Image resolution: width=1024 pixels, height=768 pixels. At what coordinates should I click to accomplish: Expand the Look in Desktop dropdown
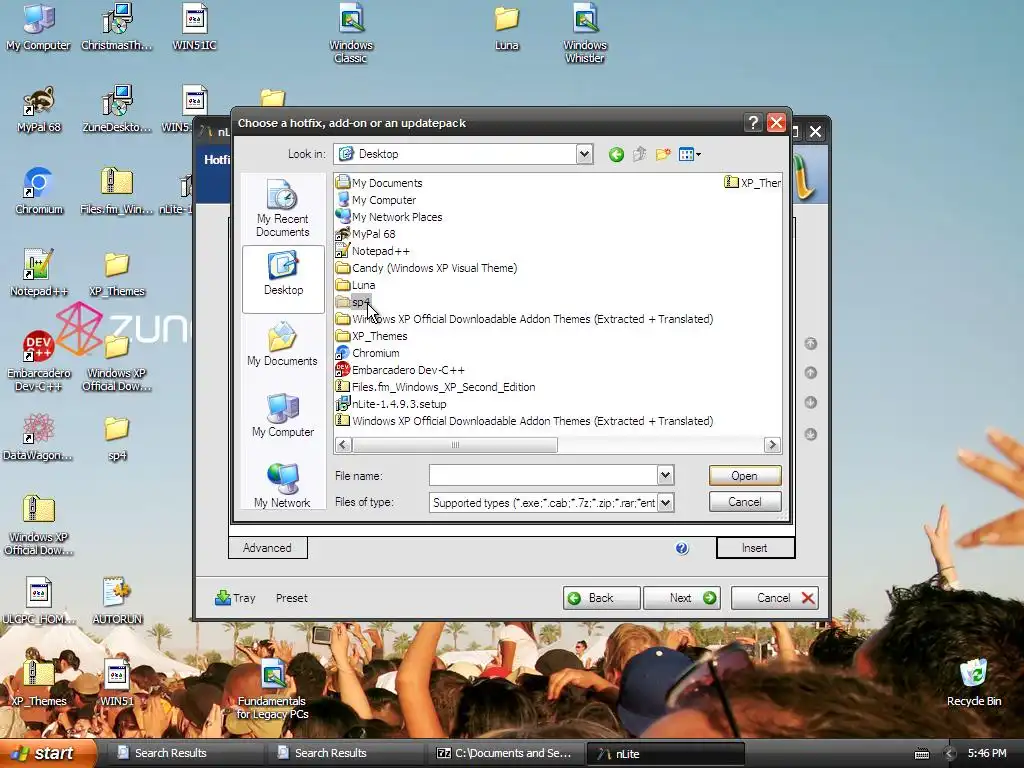coord(584,154)
